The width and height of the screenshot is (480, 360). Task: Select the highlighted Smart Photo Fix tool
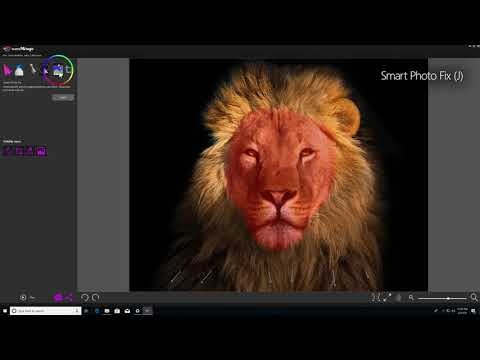click(x=57, y=70)
